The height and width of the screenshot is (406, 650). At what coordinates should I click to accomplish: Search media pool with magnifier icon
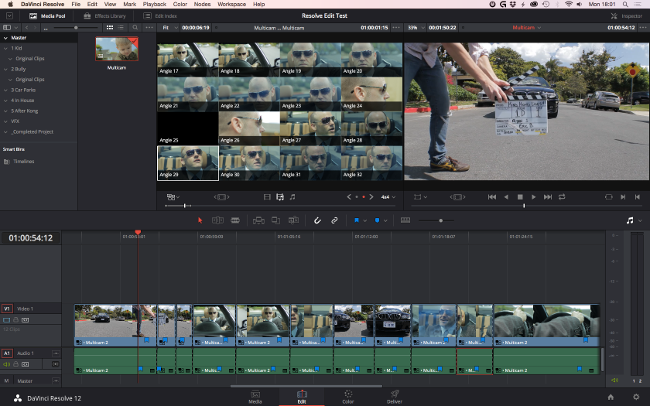(135, 27)
